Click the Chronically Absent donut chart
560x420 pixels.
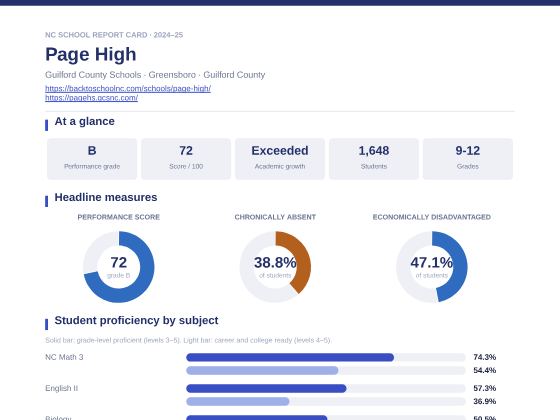tap(275, 267)
